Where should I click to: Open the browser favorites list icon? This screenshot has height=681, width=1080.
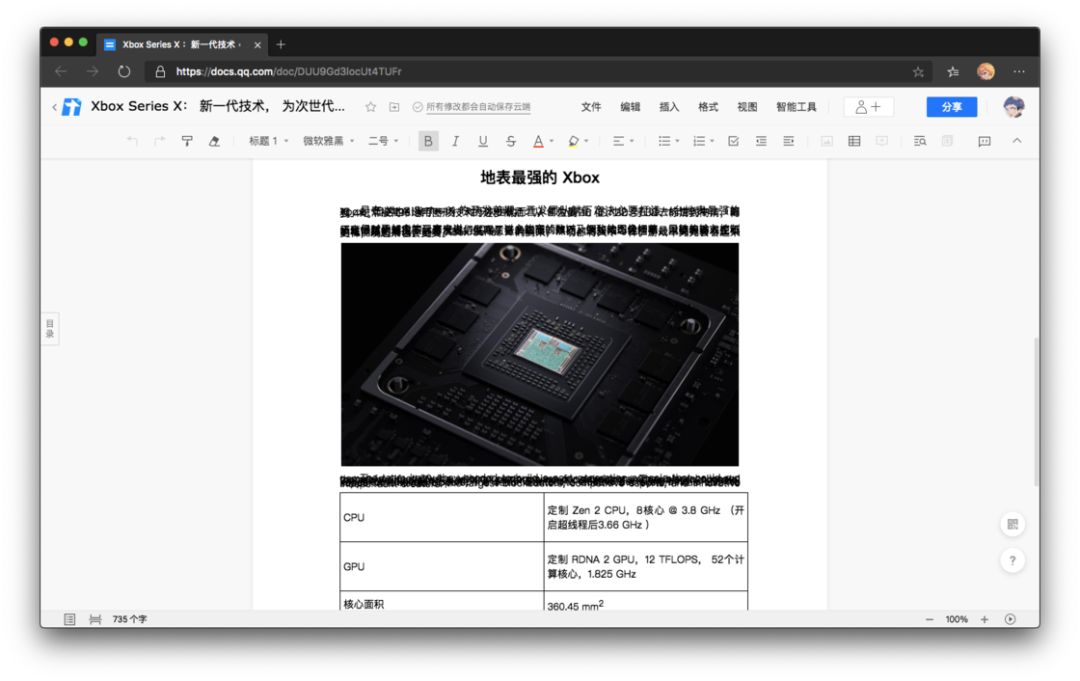tap(953, 72)
